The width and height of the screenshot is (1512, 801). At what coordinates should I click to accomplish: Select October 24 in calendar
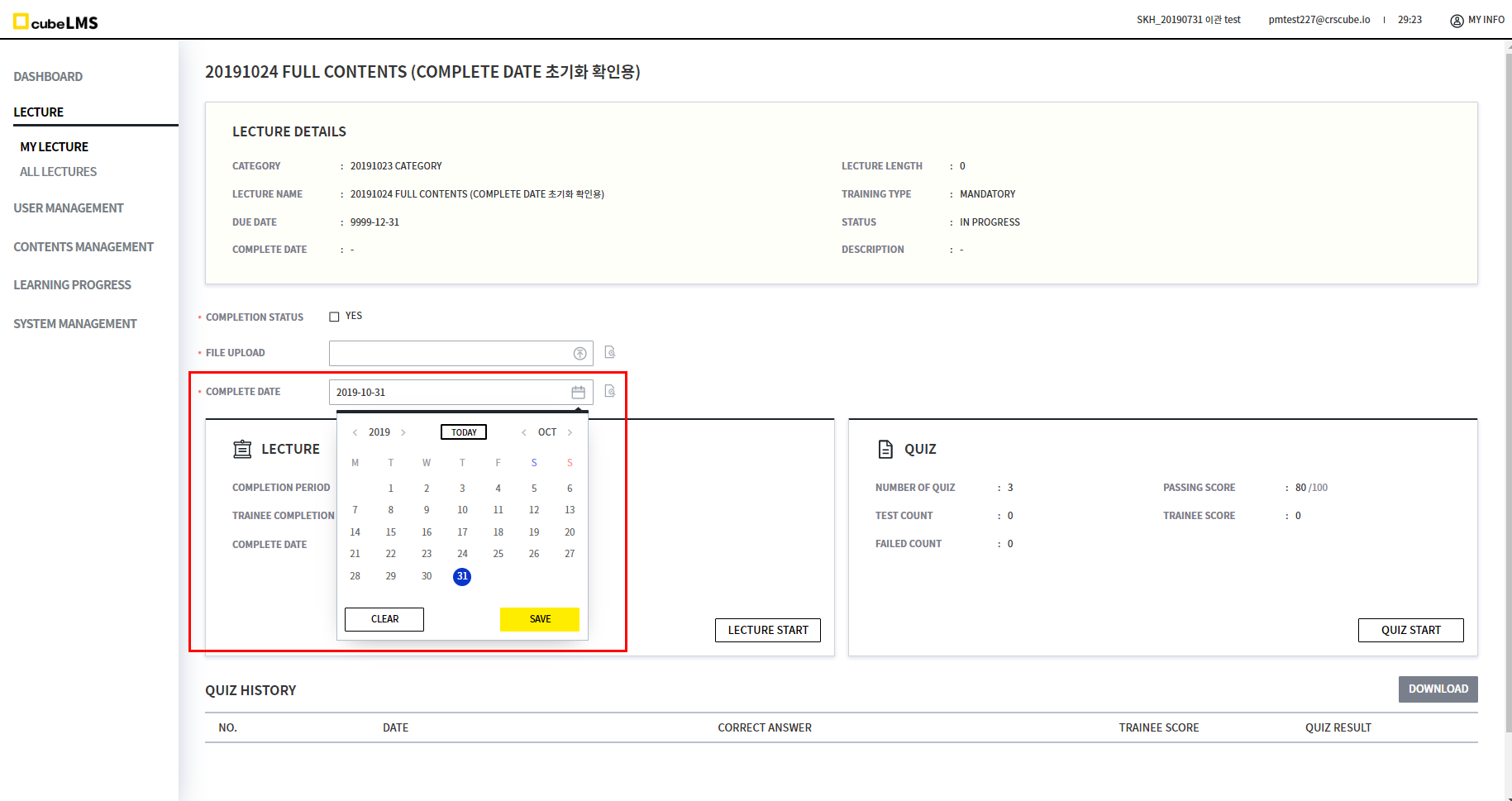click(462, 554)
